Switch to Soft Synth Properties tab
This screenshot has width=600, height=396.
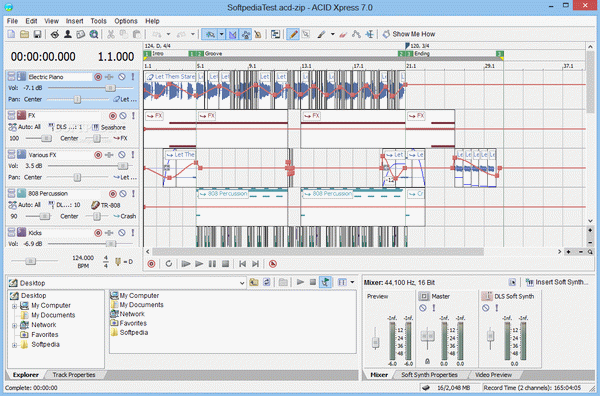[x=429, y=375]
